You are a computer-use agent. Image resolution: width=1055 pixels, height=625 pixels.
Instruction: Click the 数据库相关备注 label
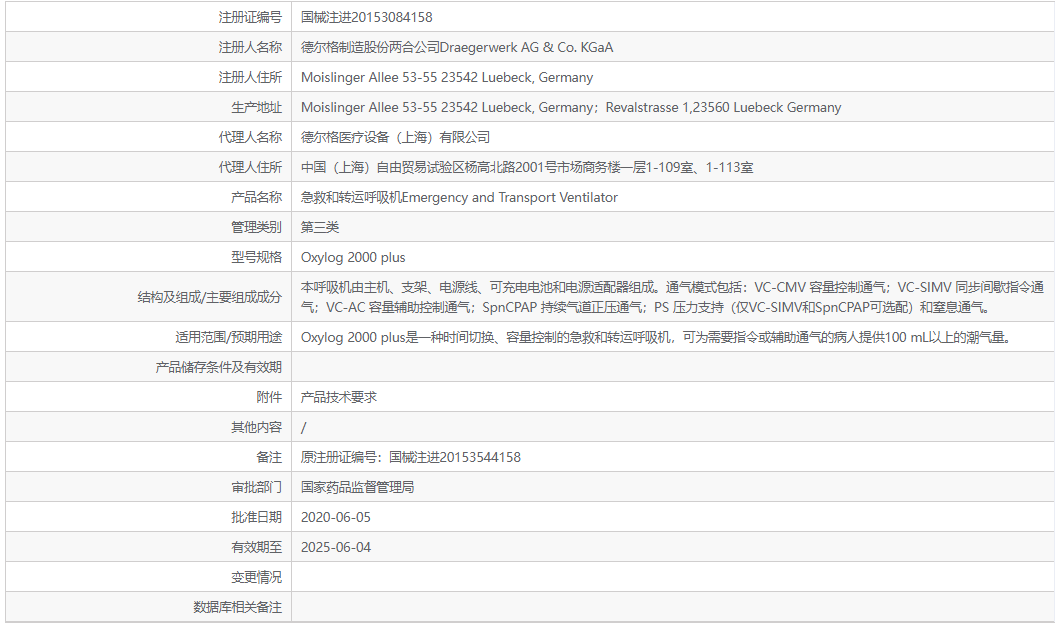(x=237, y=608)
